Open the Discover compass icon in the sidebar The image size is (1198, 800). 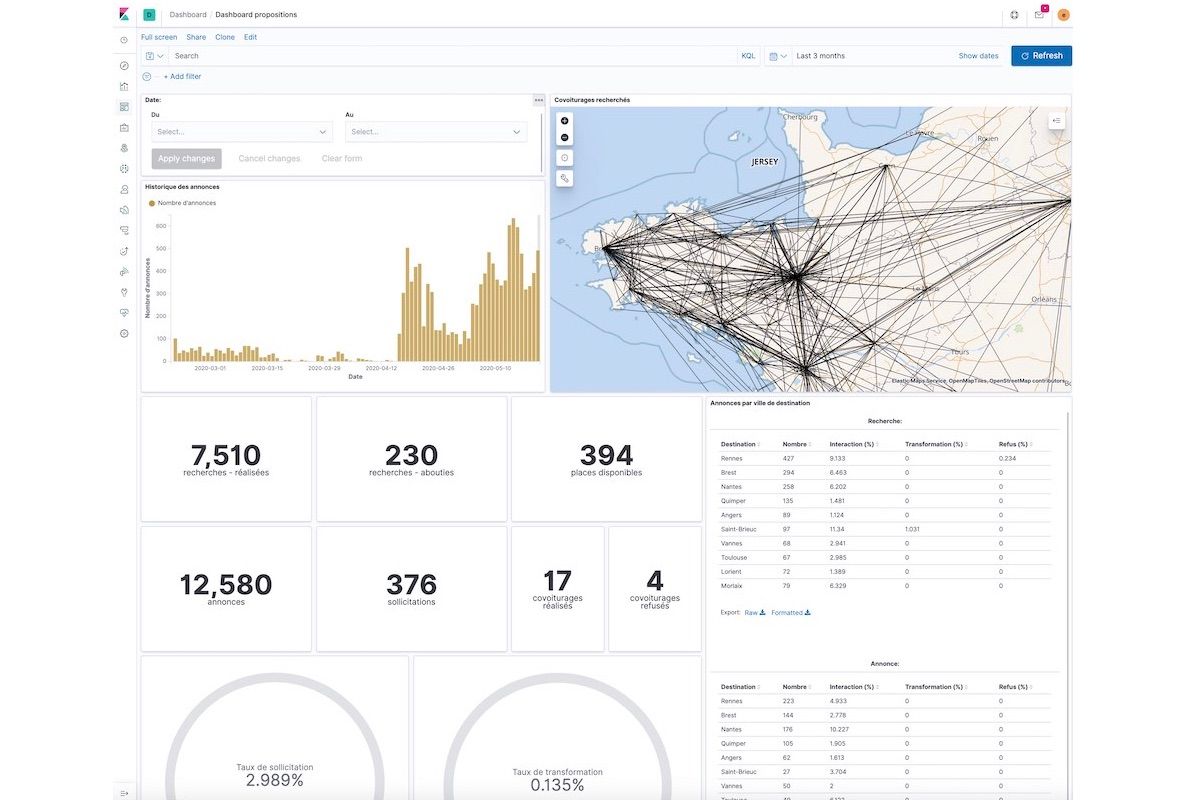[123, 65]
